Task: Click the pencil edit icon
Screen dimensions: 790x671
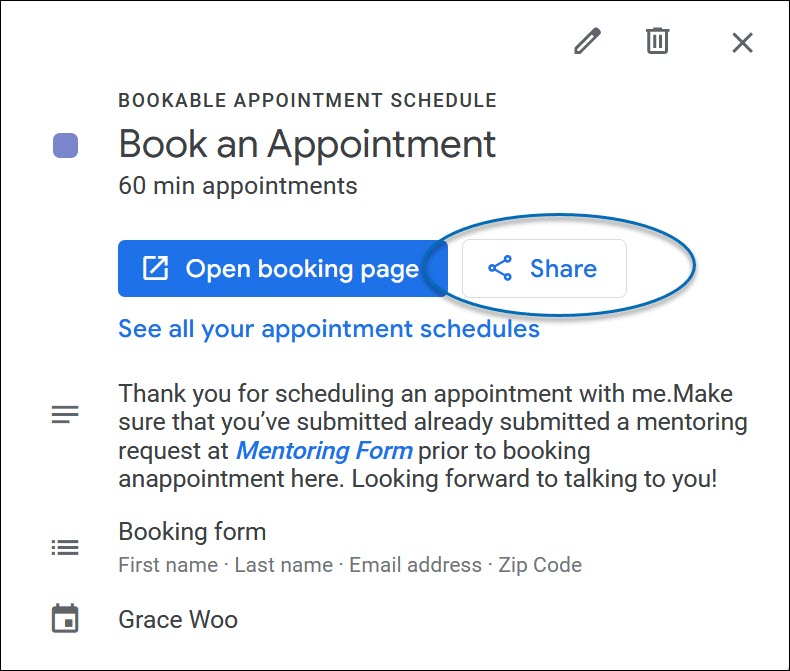Action: 587,42
